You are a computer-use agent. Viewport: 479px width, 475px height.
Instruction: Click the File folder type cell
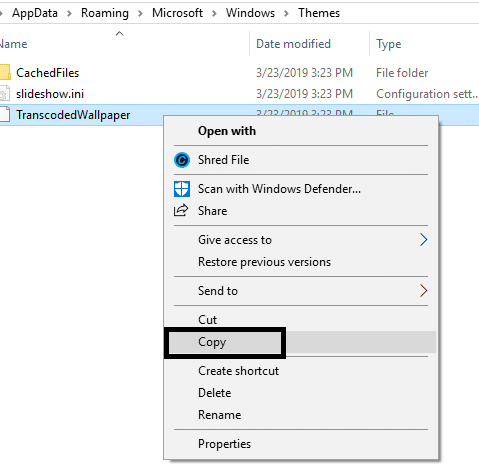pyautogui.click(x=402, y=73)
